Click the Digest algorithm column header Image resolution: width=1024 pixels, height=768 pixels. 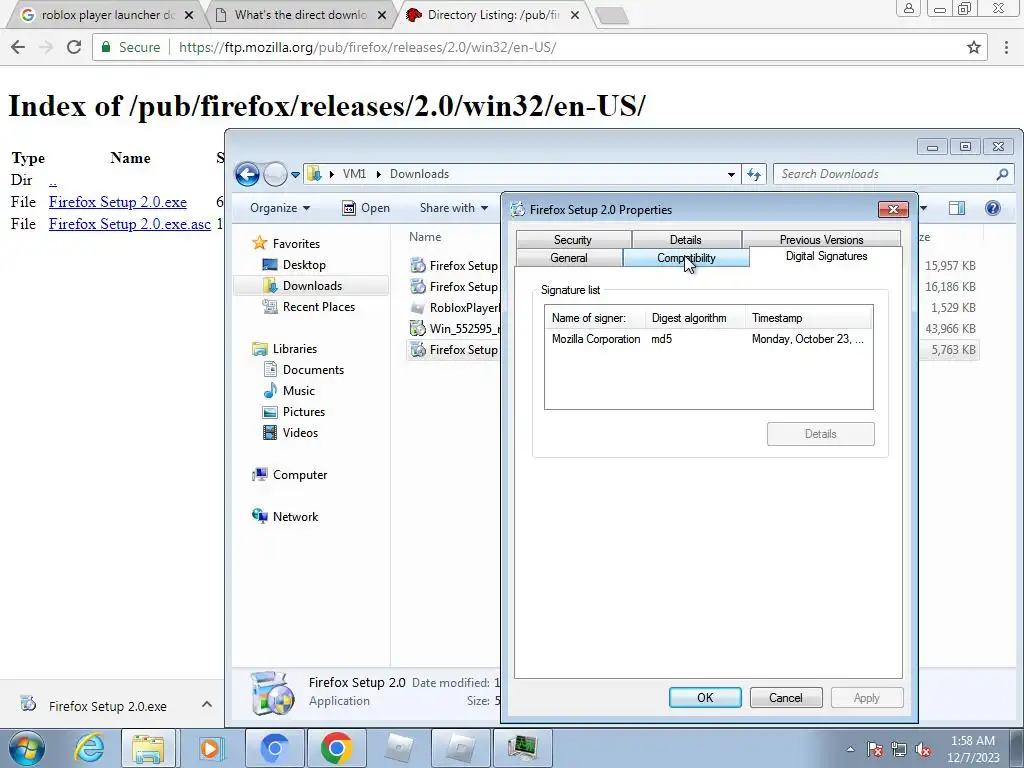click(x=696, y=318)
